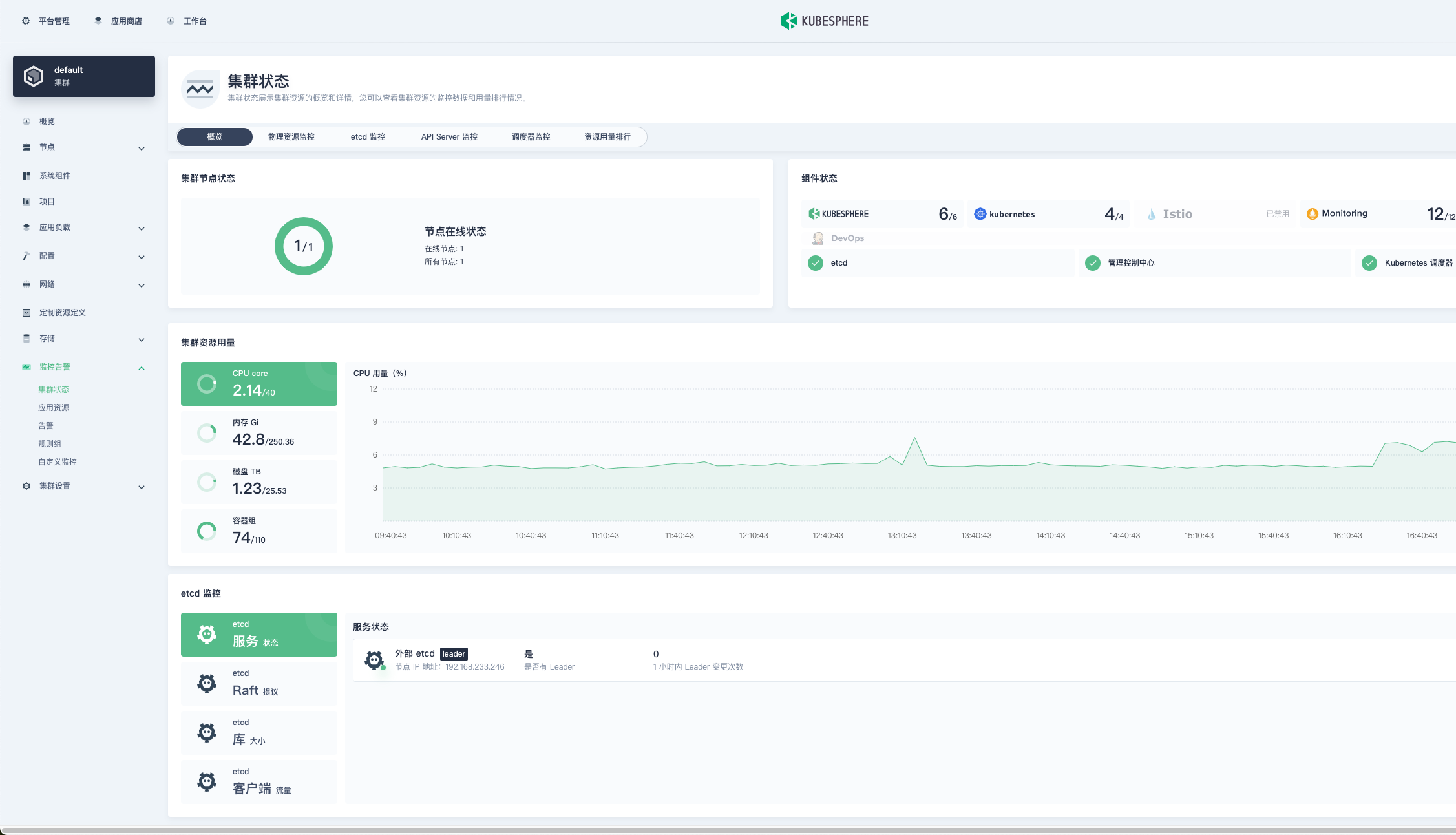Select the CPU core usage card
Image resolution: width=1456 pixels, height=835 pixels.
click(x=258, y=384)
